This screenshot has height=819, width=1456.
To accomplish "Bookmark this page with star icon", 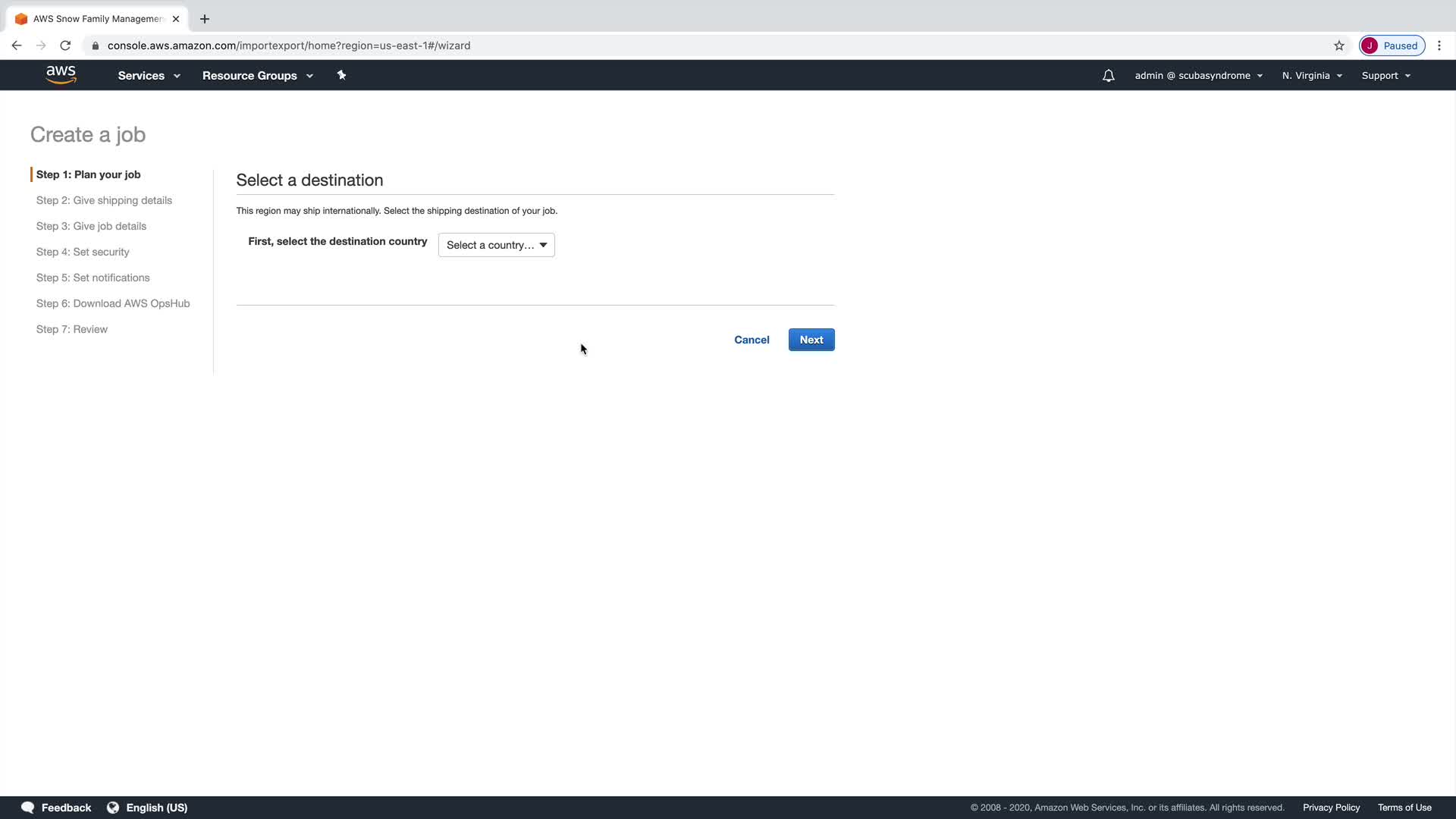I will pyautogui.click(x=1339, y=45).
